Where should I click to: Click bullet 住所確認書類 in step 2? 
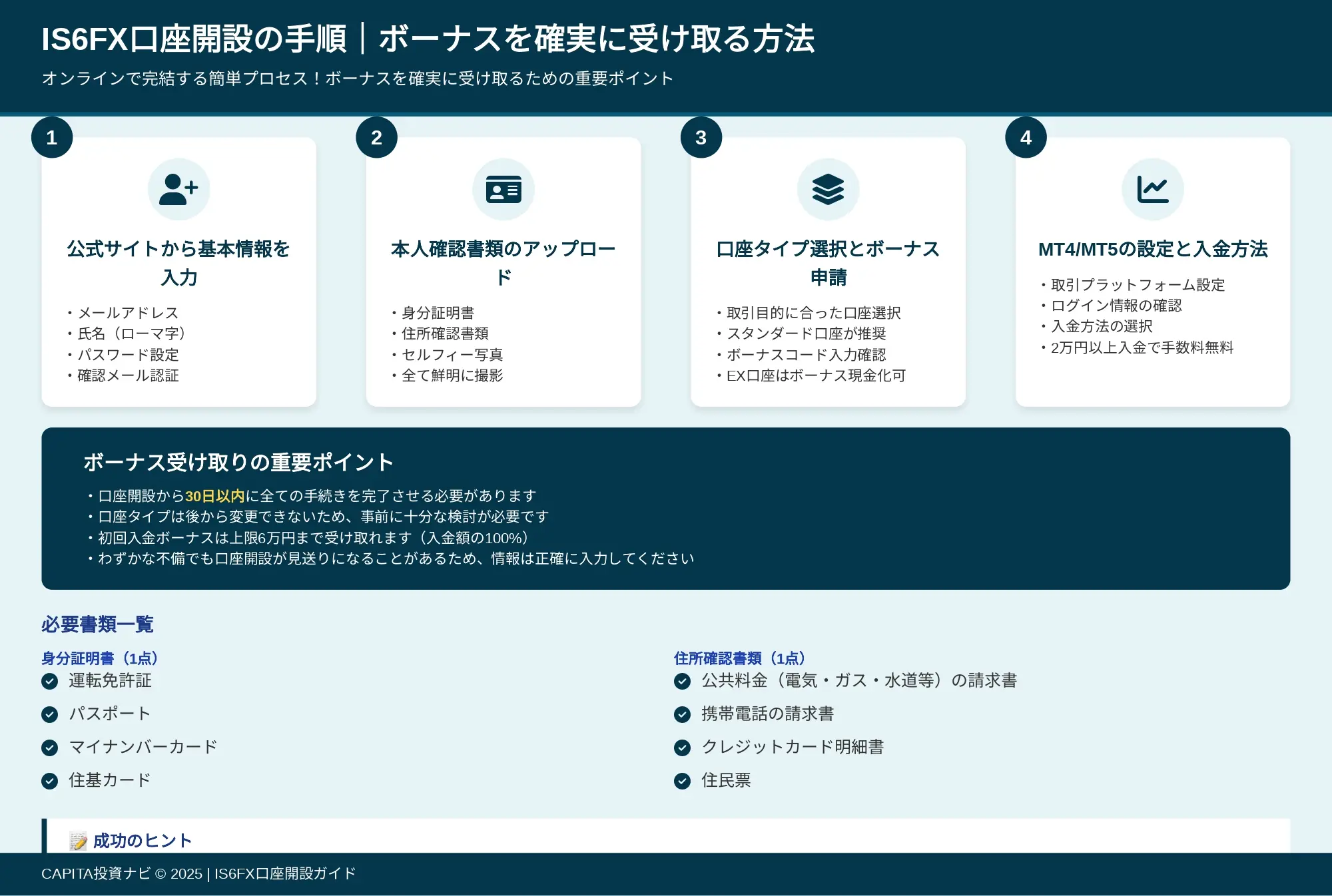(x=440, y=334)
